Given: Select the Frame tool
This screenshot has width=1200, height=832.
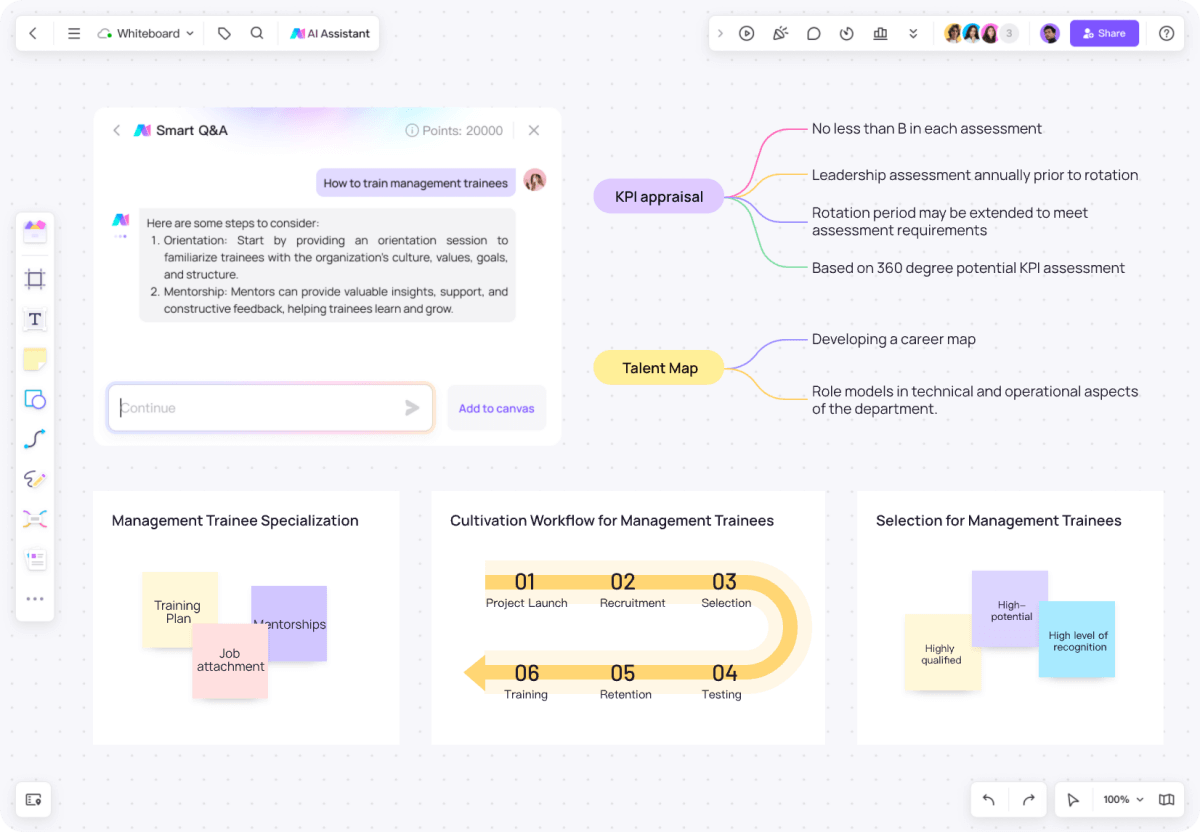Looking at the screenshot, I should [34, 279].
